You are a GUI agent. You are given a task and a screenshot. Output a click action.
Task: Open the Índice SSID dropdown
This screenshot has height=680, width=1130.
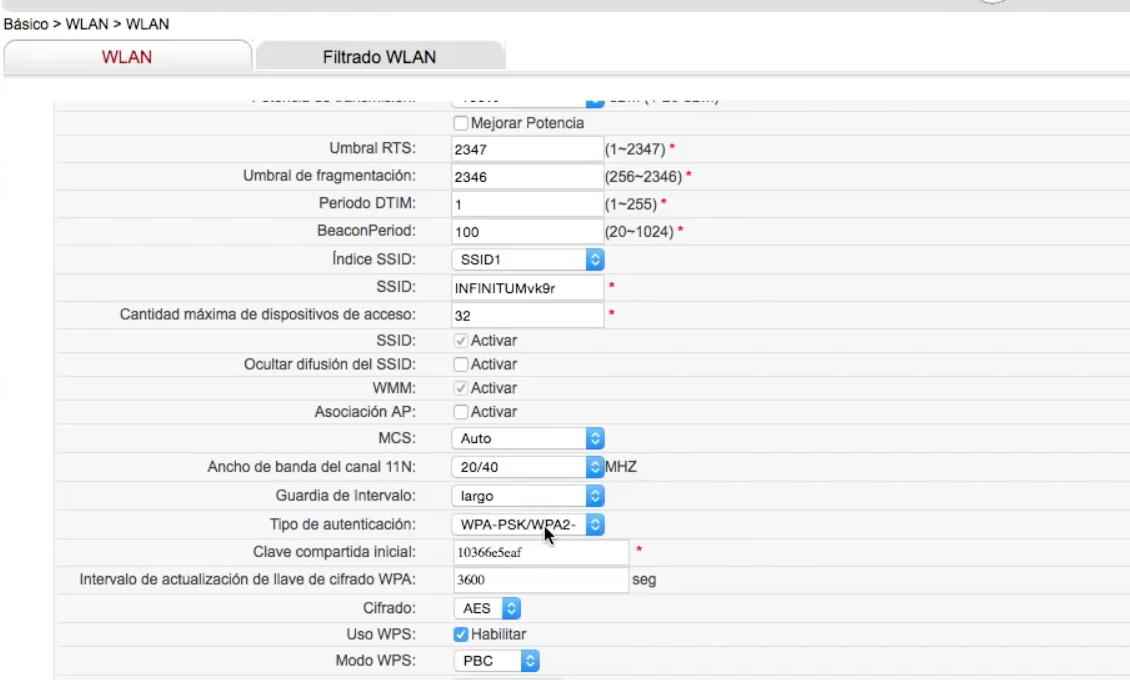coord(527,259)
